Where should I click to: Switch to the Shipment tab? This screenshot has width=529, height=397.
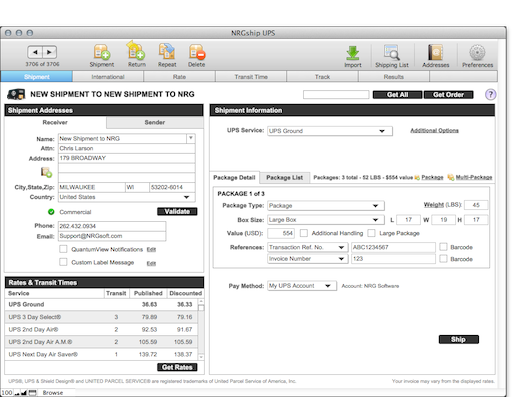point(36,77)
